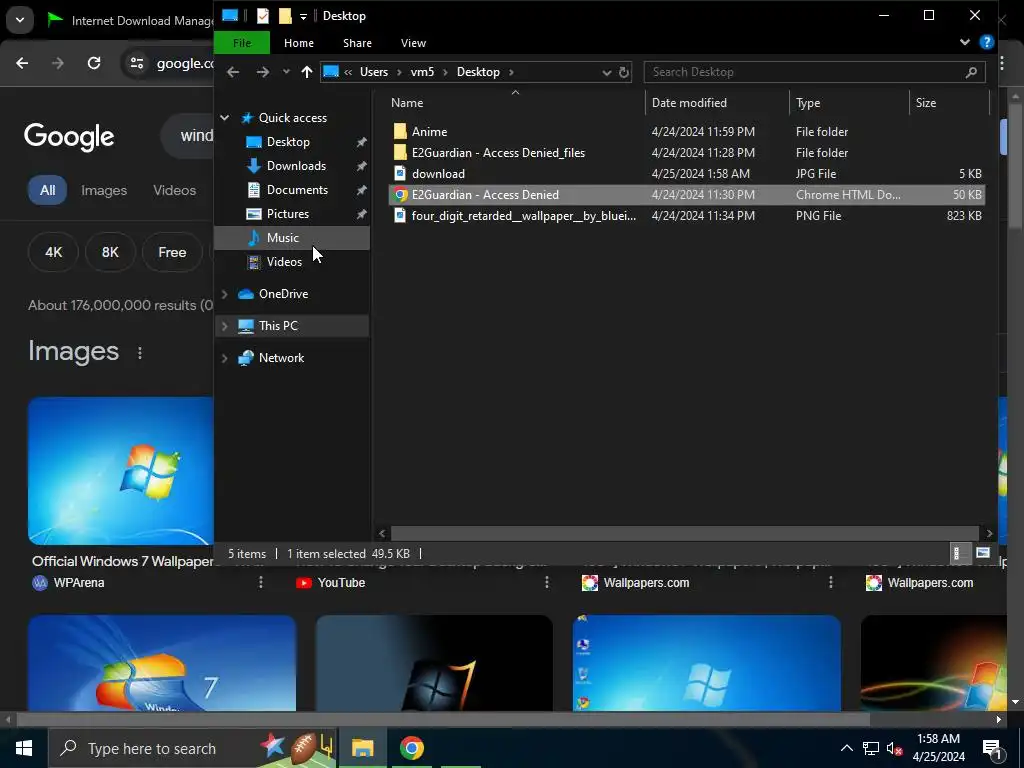This screenshot has height=768, width=1024.
Task: Select Videos in navigation pane
Action: point(284,262)
